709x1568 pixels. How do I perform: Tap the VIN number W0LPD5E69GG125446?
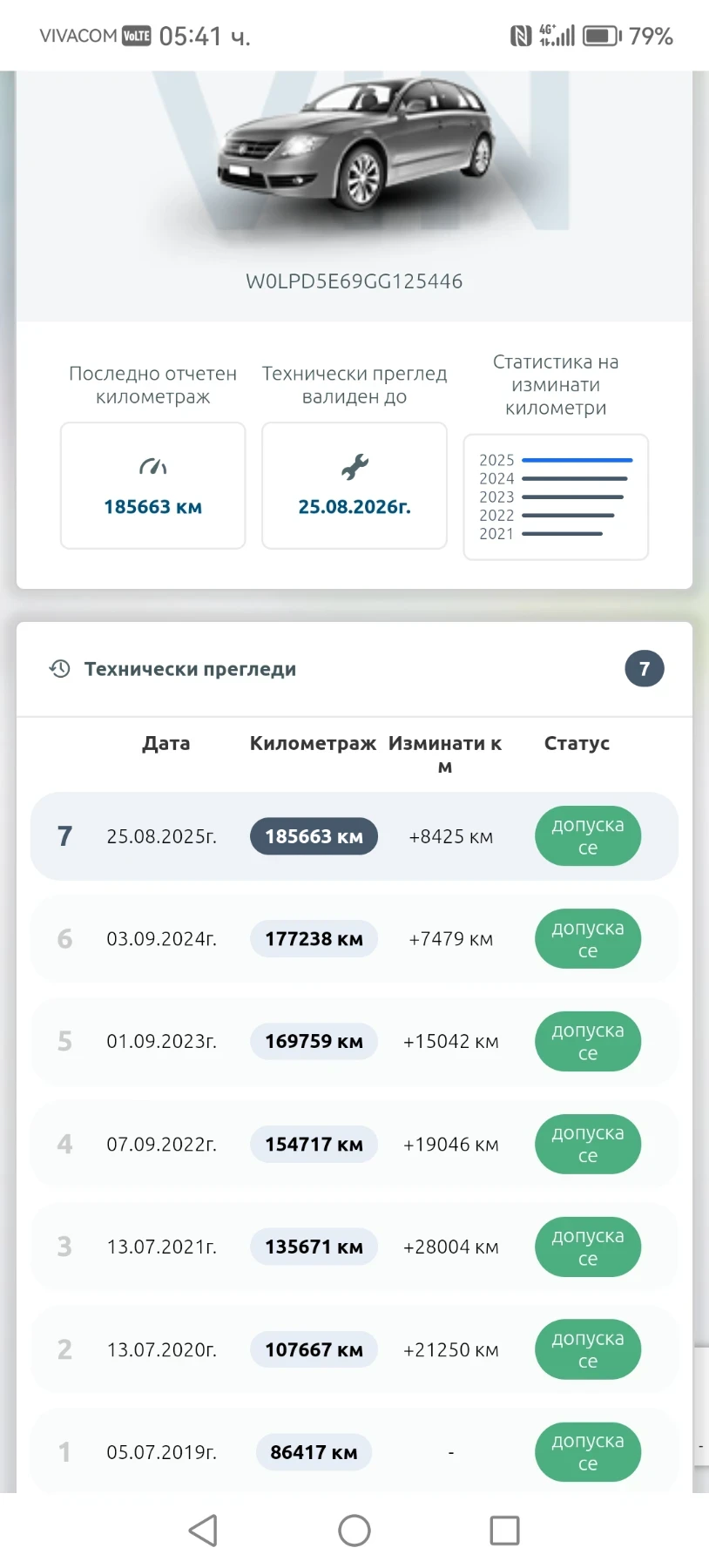(x=354, y=281)
